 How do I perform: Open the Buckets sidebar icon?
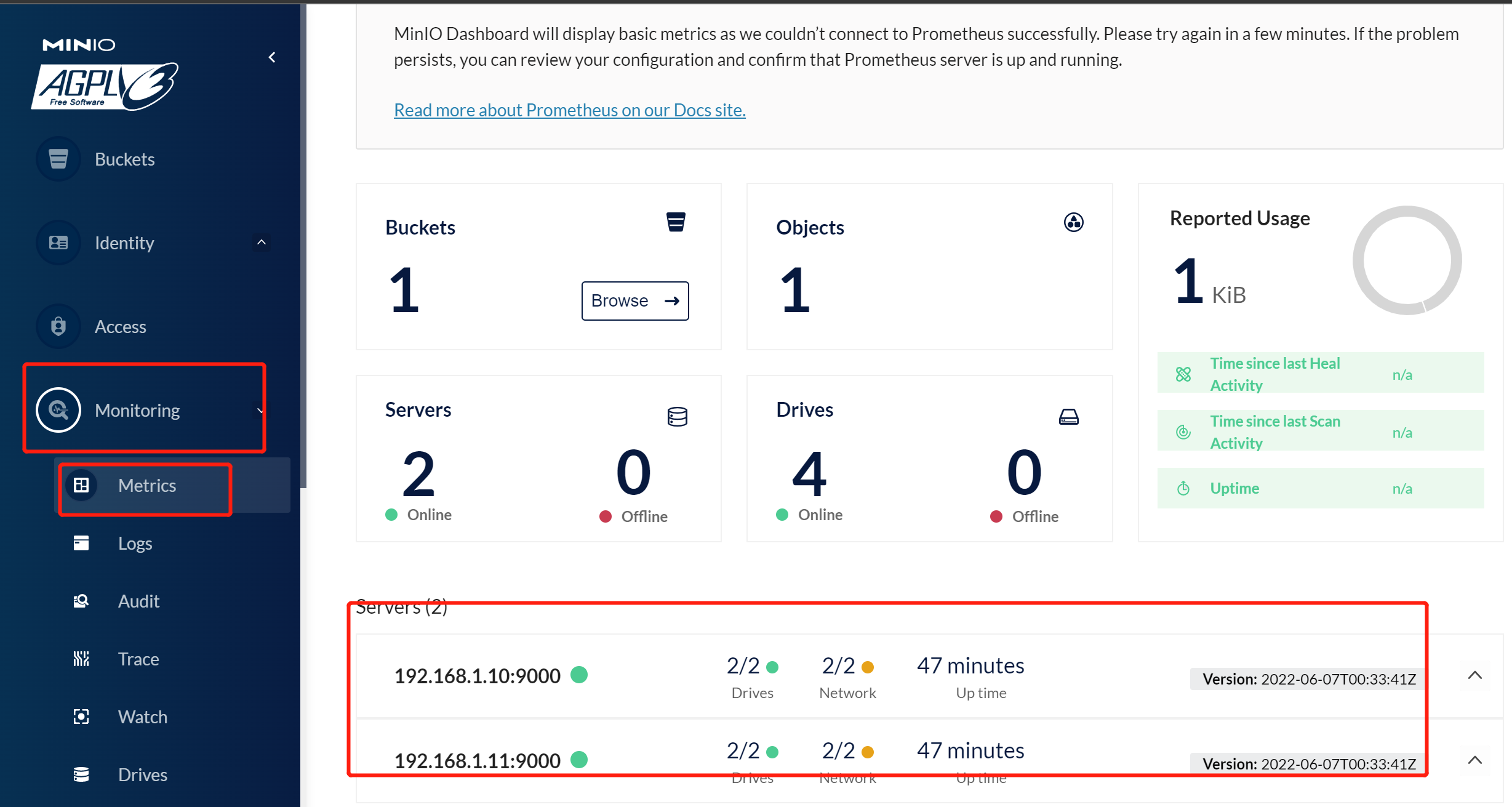58,159
